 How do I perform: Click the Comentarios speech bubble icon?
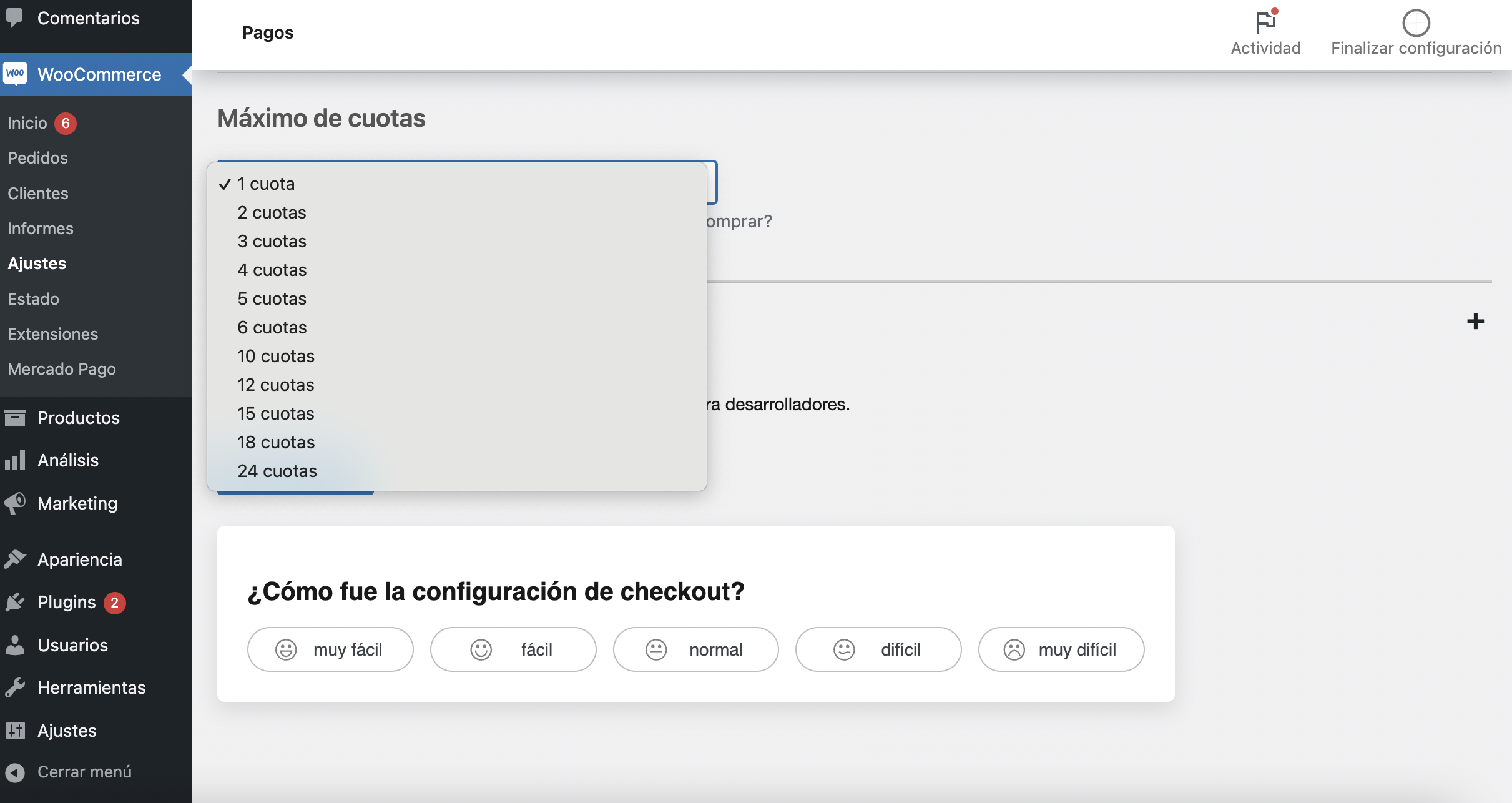(14, 17)
